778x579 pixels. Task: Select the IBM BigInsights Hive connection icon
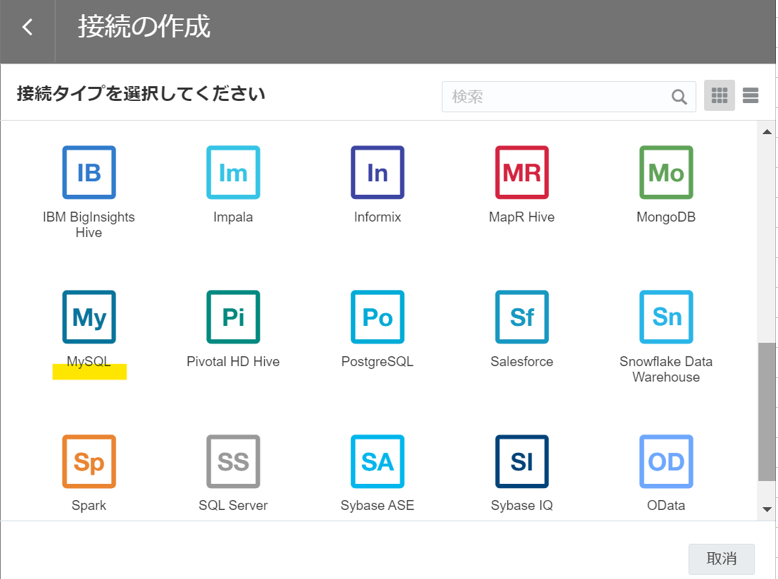[89, 172]
